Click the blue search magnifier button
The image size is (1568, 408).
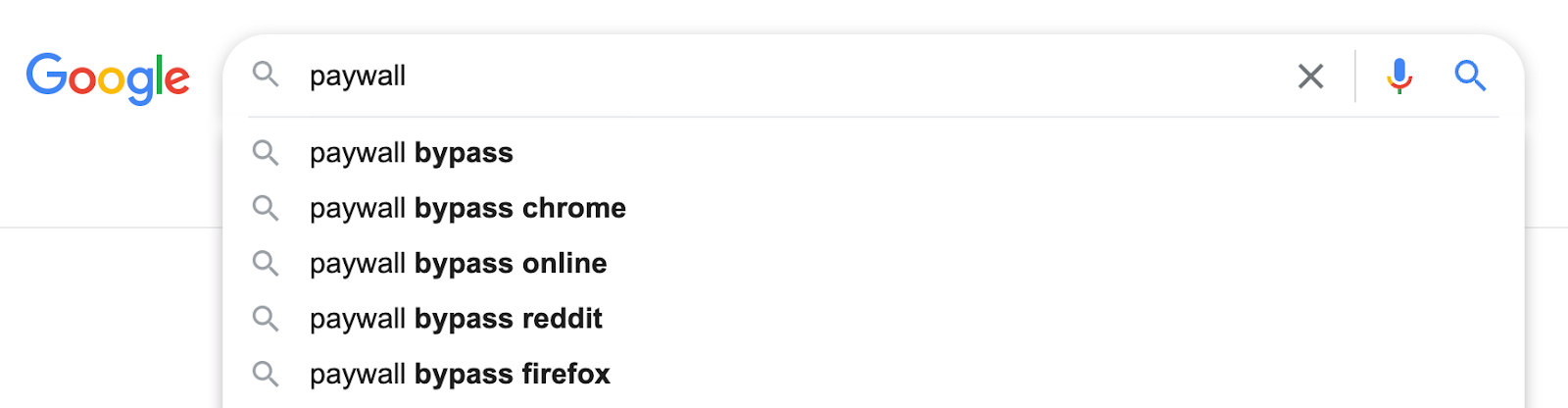click(x=1470, y=76)
